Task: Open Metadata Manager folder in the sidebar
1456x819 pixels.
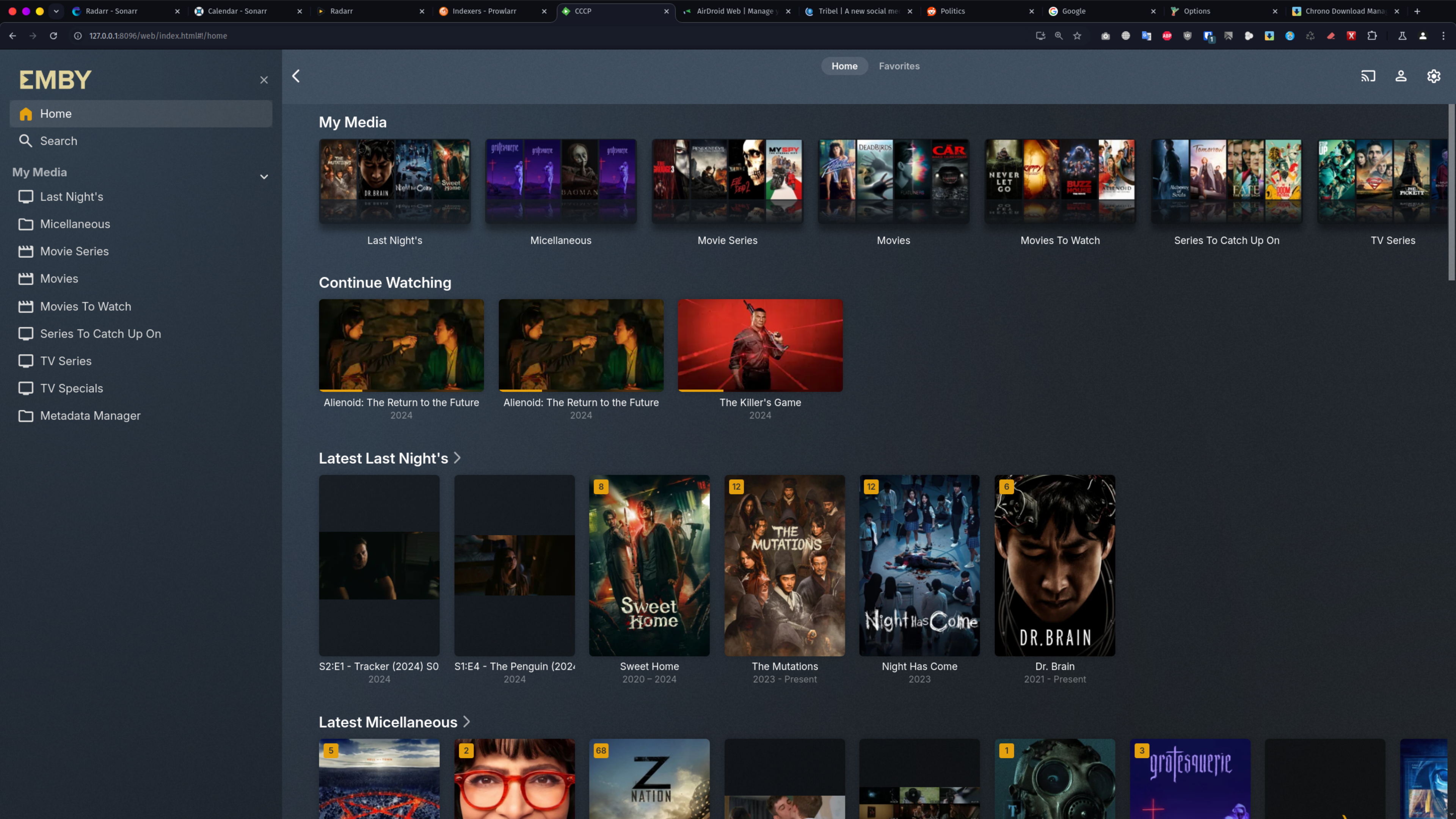Action: pyautogui.click(x=90, y=416)
